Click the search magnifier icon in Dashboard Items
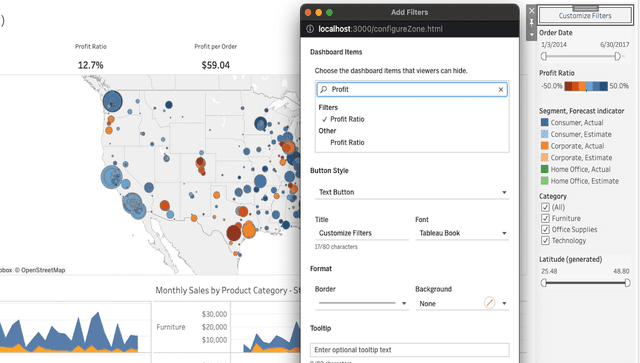 [324, 89]
